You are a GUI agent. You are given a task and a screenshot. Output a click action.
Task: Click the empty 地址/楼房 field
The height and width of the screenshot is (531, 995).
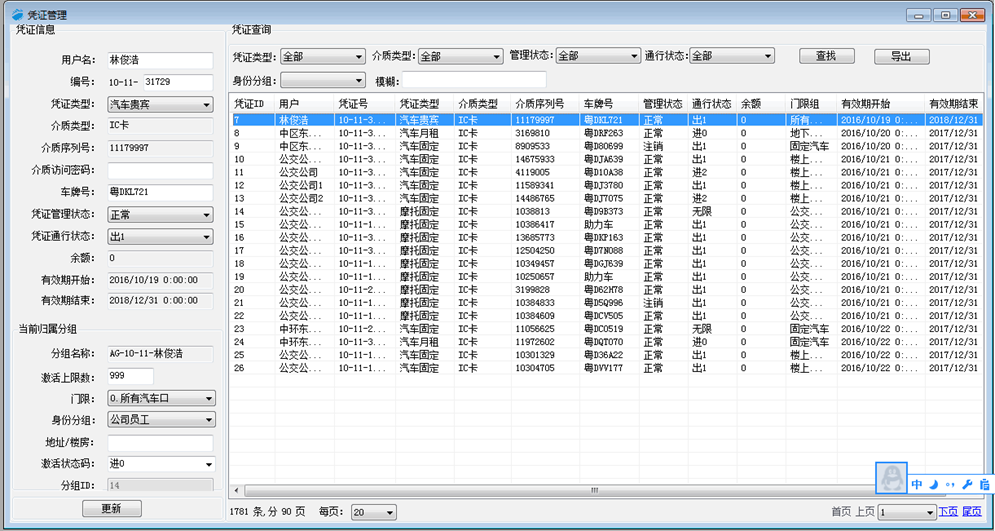161,443
